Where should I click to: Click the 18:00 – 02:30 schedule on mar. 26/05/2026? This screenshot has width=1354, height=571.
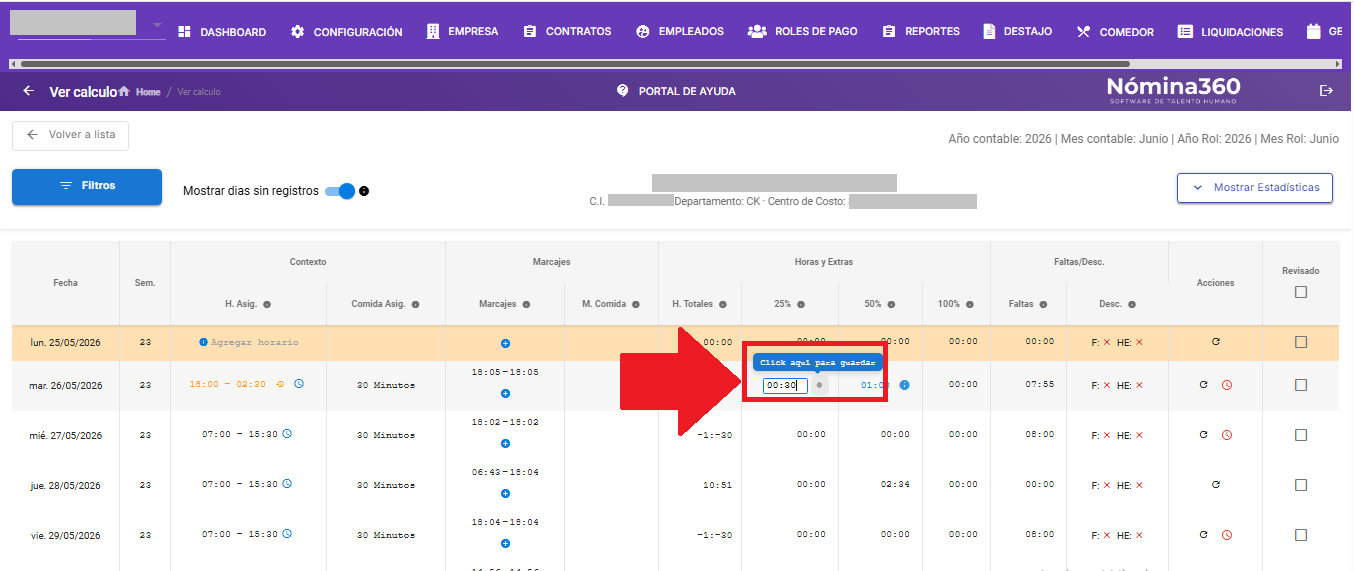click(228, 385)
